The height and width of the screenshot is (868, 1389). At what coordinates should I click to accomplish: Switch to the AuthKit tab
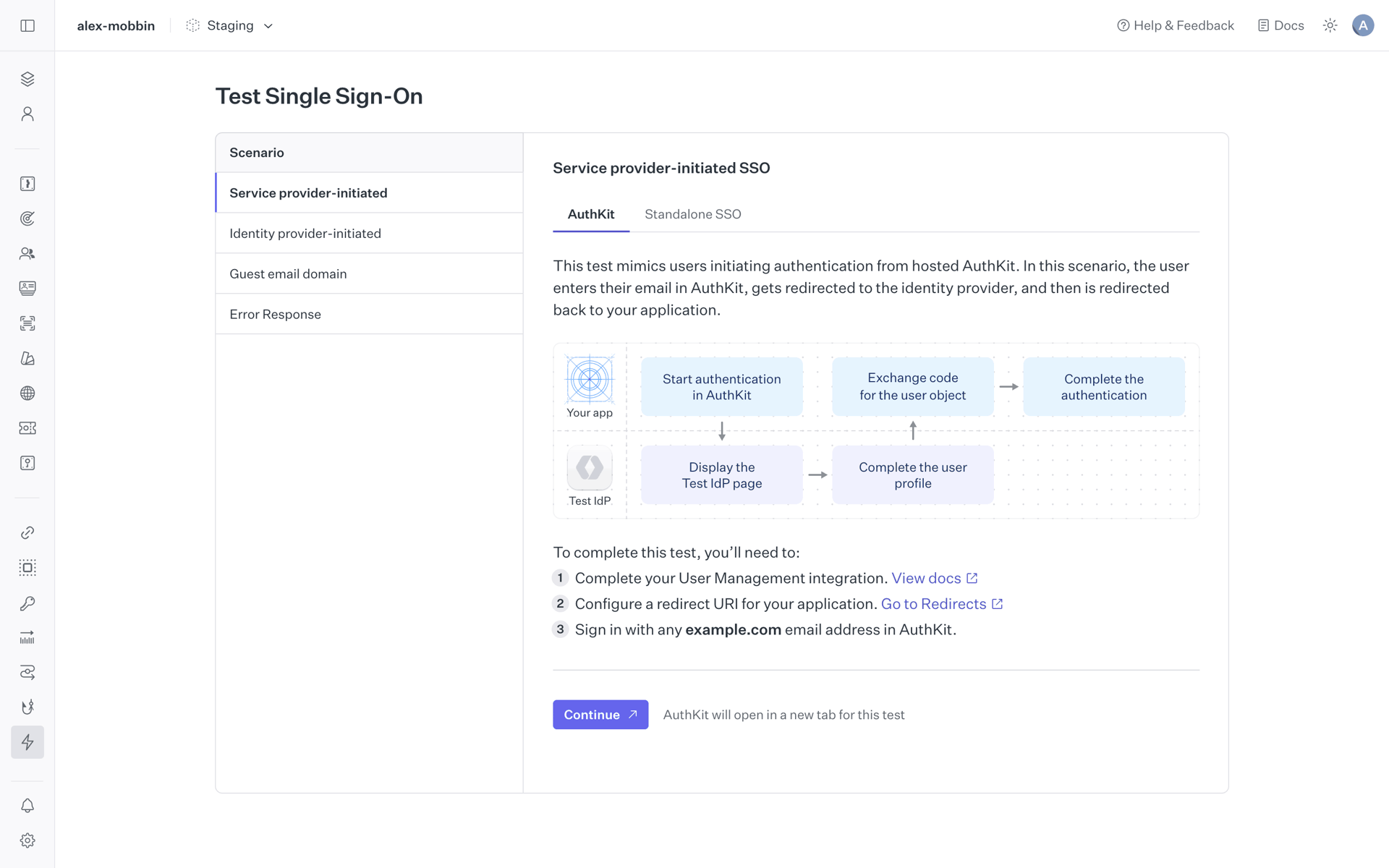coord(591,214)
